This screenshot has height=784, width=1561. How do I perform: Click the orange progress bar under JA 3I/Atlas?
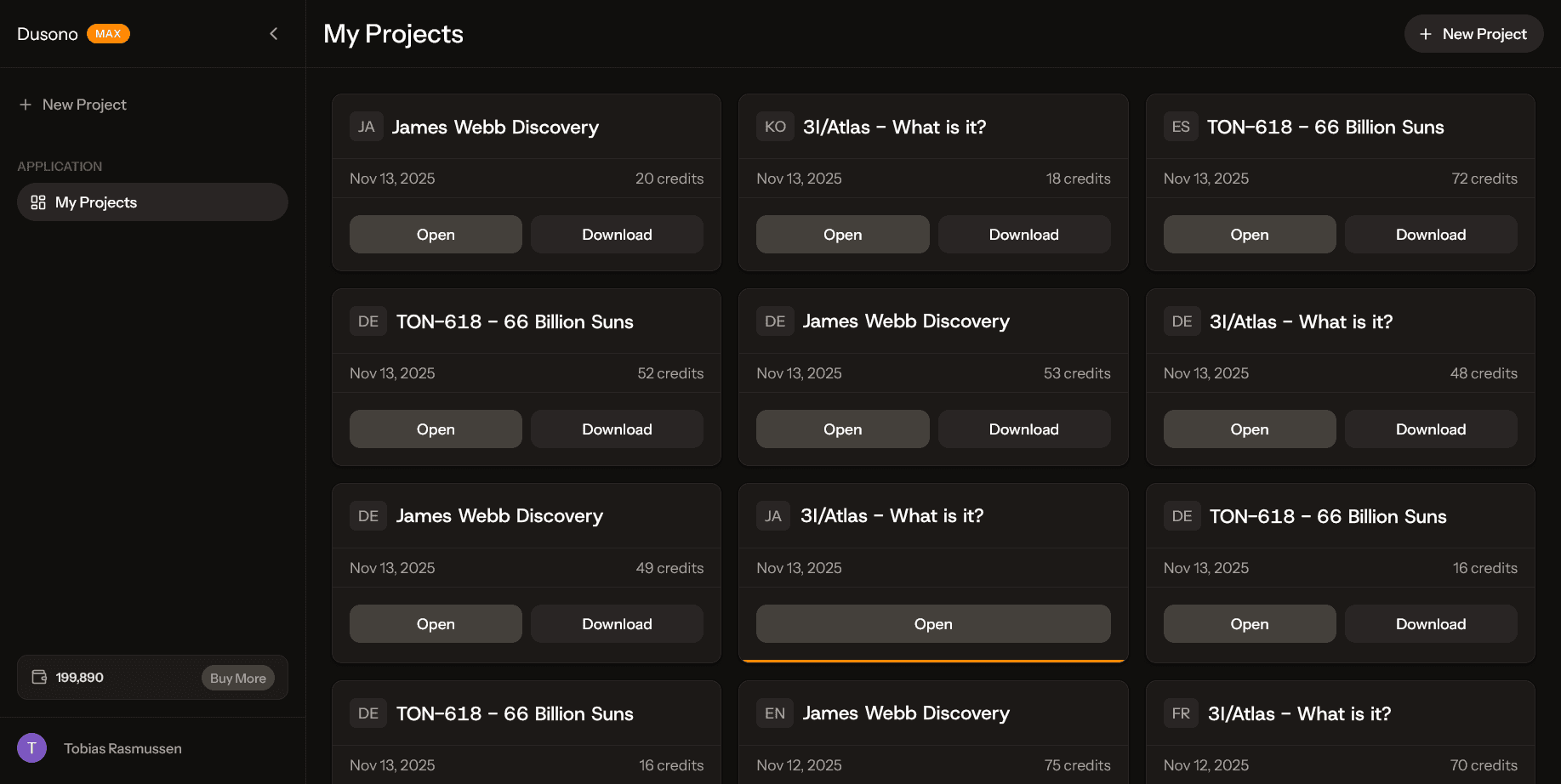coord(932,660)
